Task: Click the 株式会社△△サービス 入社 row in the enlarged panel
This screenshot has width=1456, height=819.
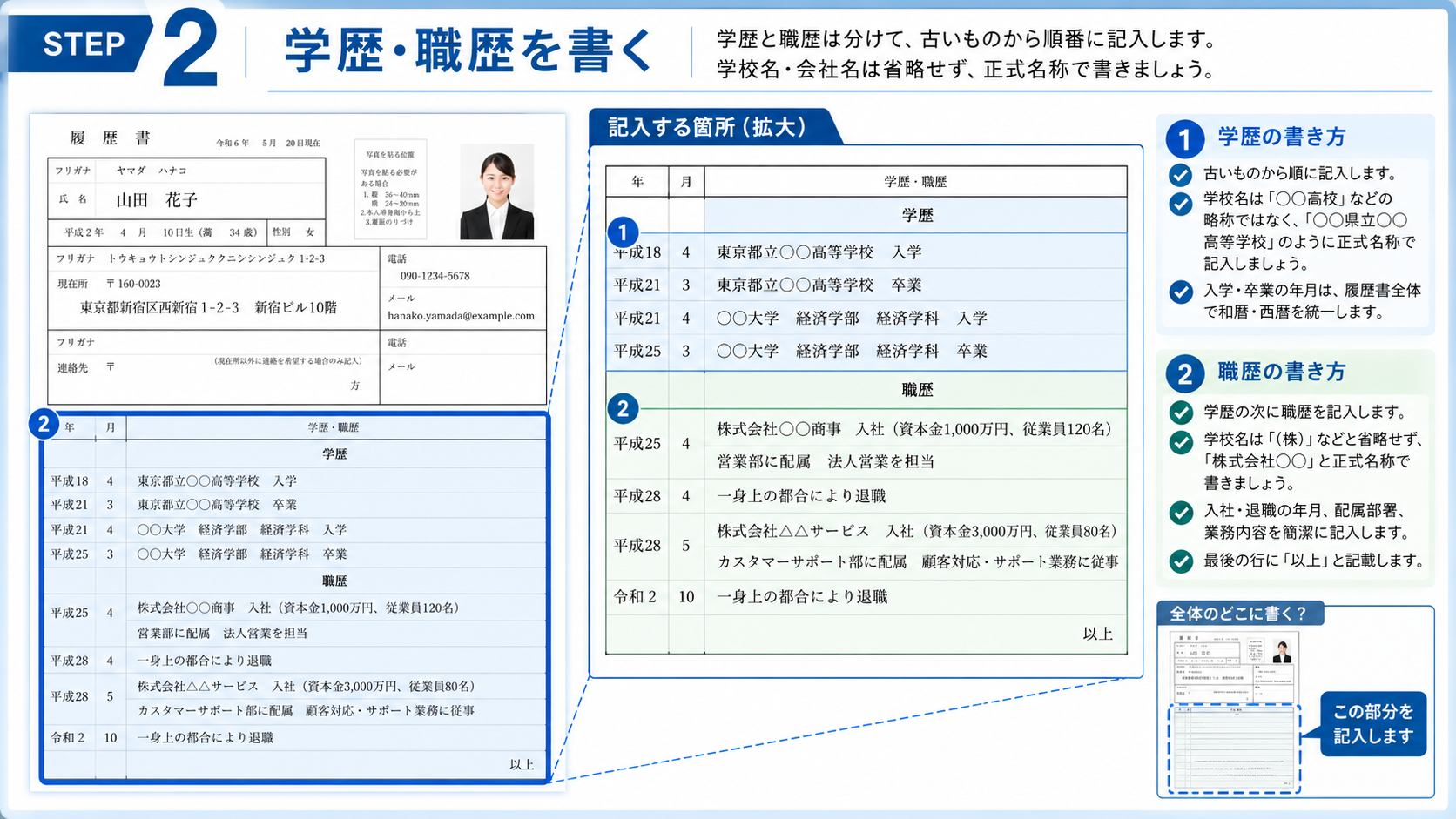Action: [918, 531]
